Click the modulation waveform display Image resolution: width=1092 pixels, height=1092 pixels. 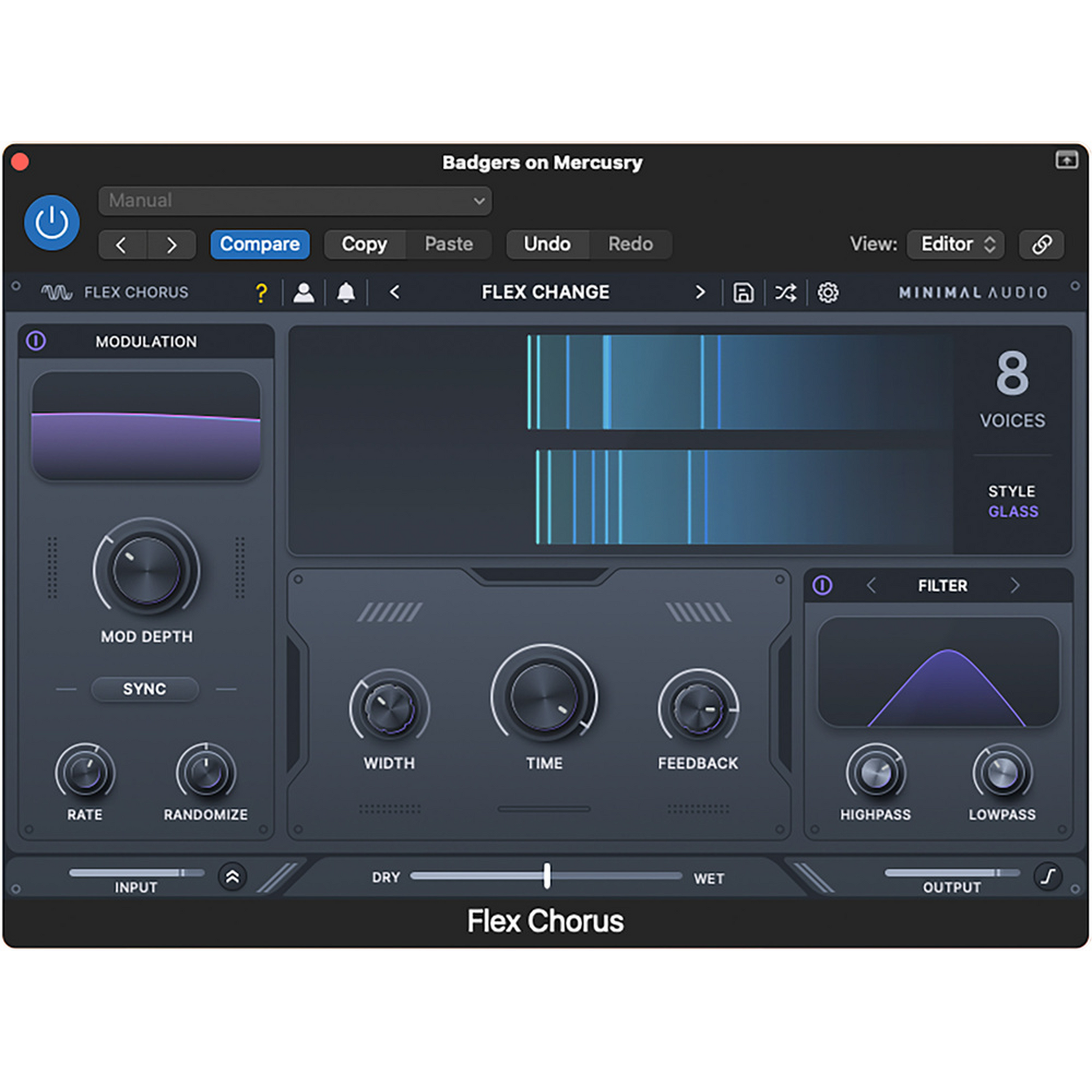146,425
